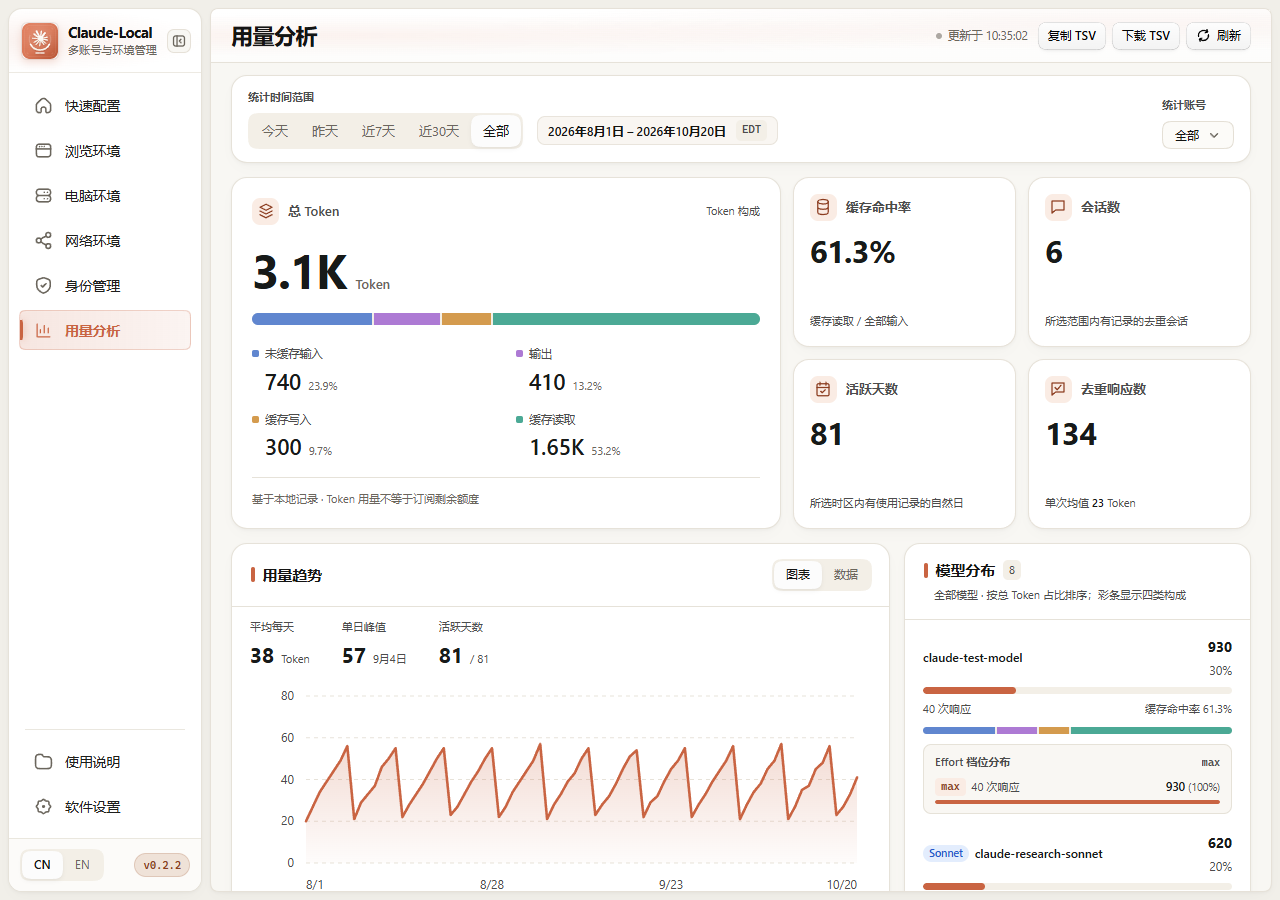Click the v0.2.2 version badge
Image resolution: width=1280 pixels, height=900 pixels.
point(162,865)
